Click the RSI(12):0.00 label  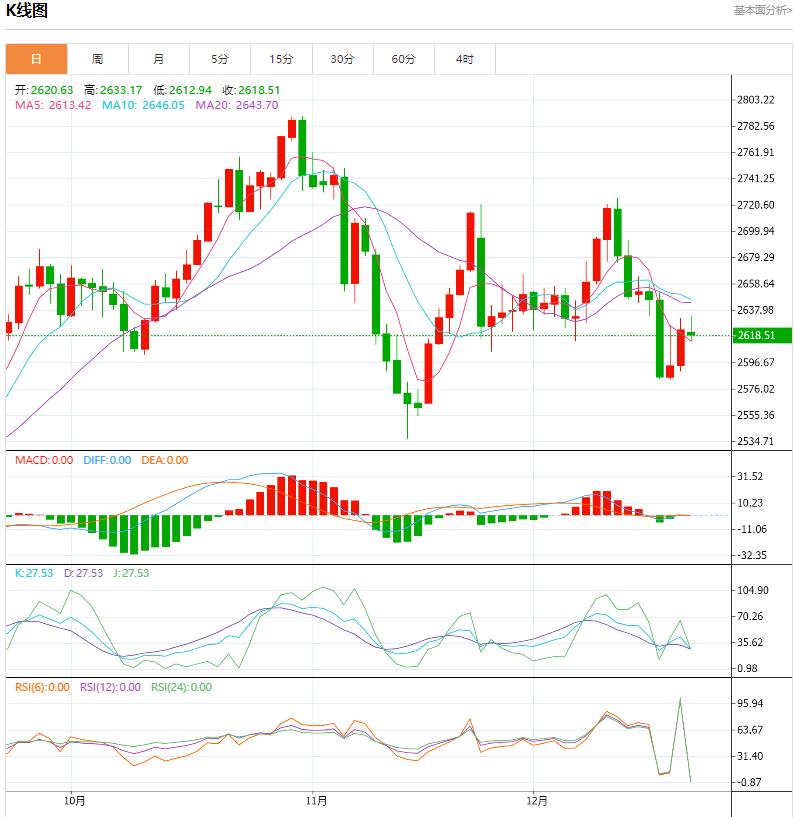pos(110,687)
